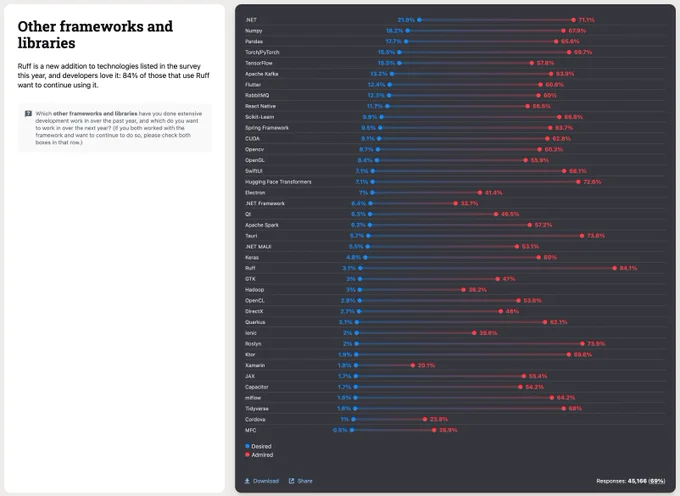
Task: Click the Download icon below the chart
Action: 248,481
